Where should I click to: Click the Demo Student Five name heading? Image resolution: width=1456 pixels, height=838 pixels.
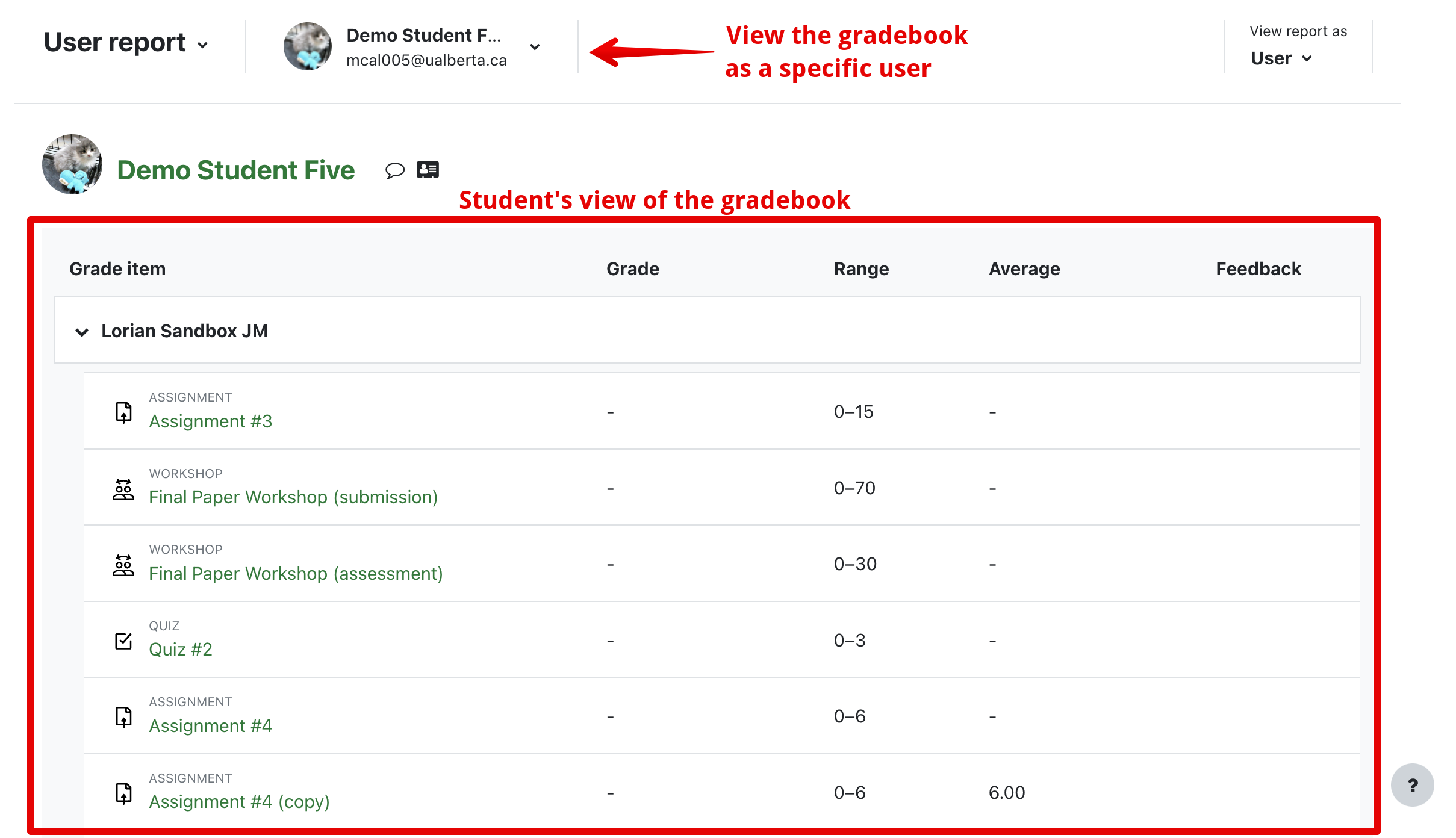click(x=235, y=170)
